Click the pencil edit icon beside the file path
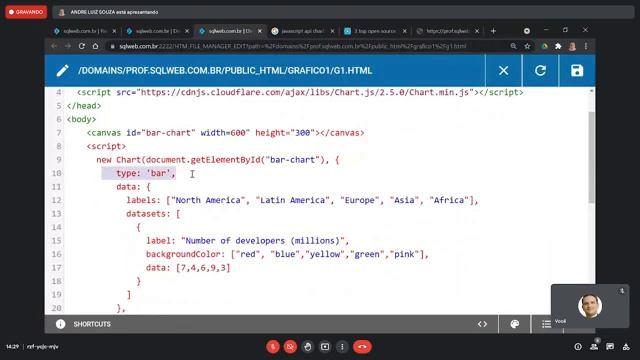640x360 pixels. click(62, 71)
